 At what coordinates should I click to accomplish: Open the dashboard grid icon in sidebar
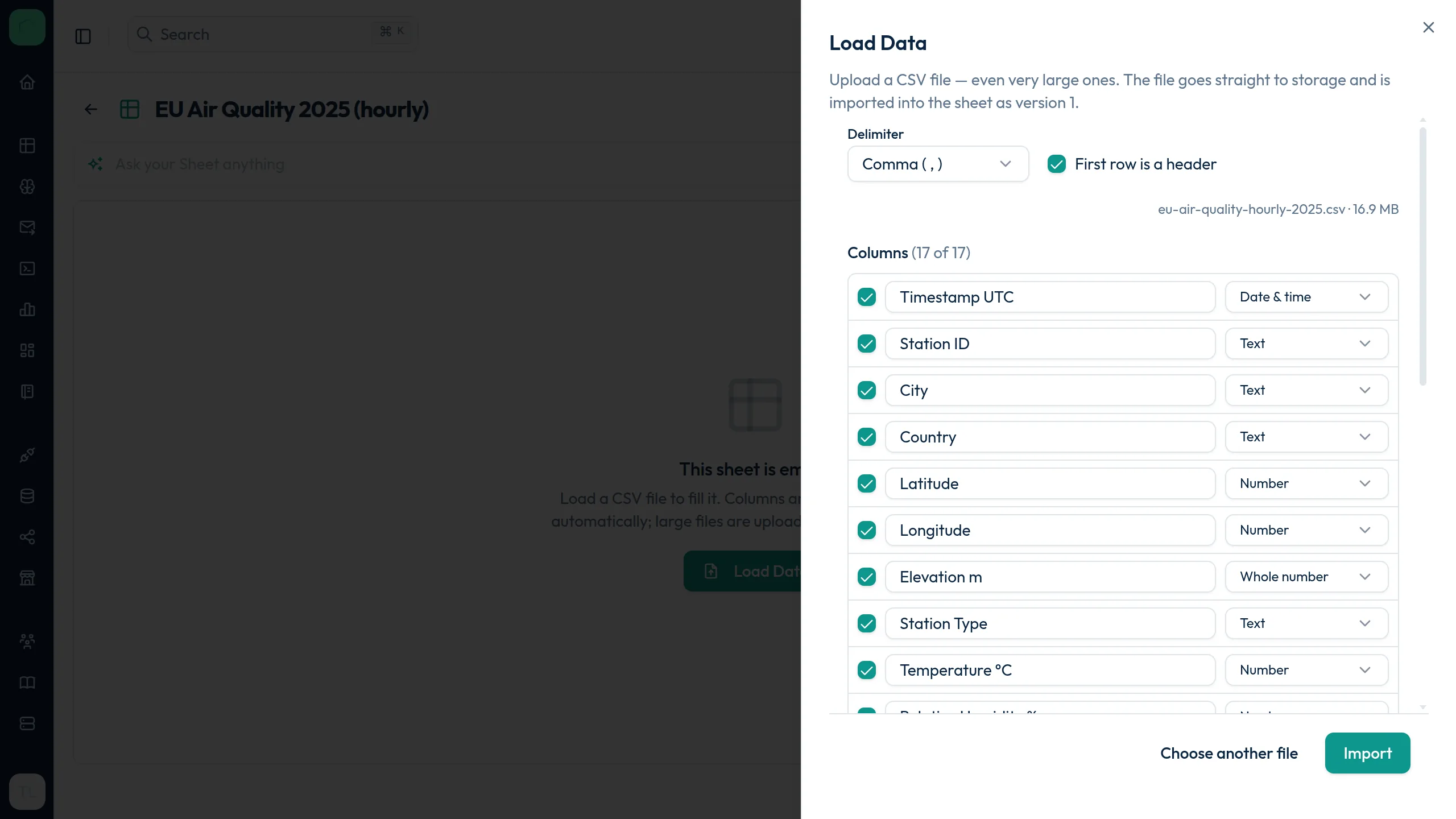click(27, 350)
